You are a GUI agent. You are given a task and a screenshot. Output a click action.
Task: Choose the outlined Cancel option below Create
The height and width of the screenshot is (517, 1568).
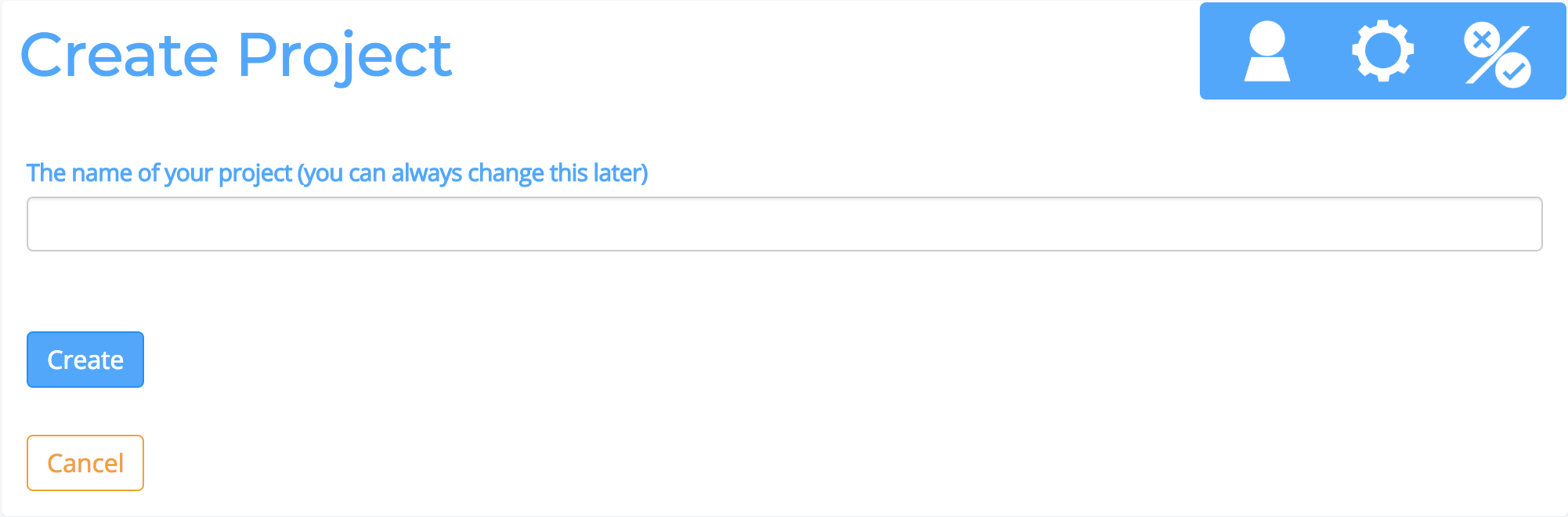(x=85, y=463)
